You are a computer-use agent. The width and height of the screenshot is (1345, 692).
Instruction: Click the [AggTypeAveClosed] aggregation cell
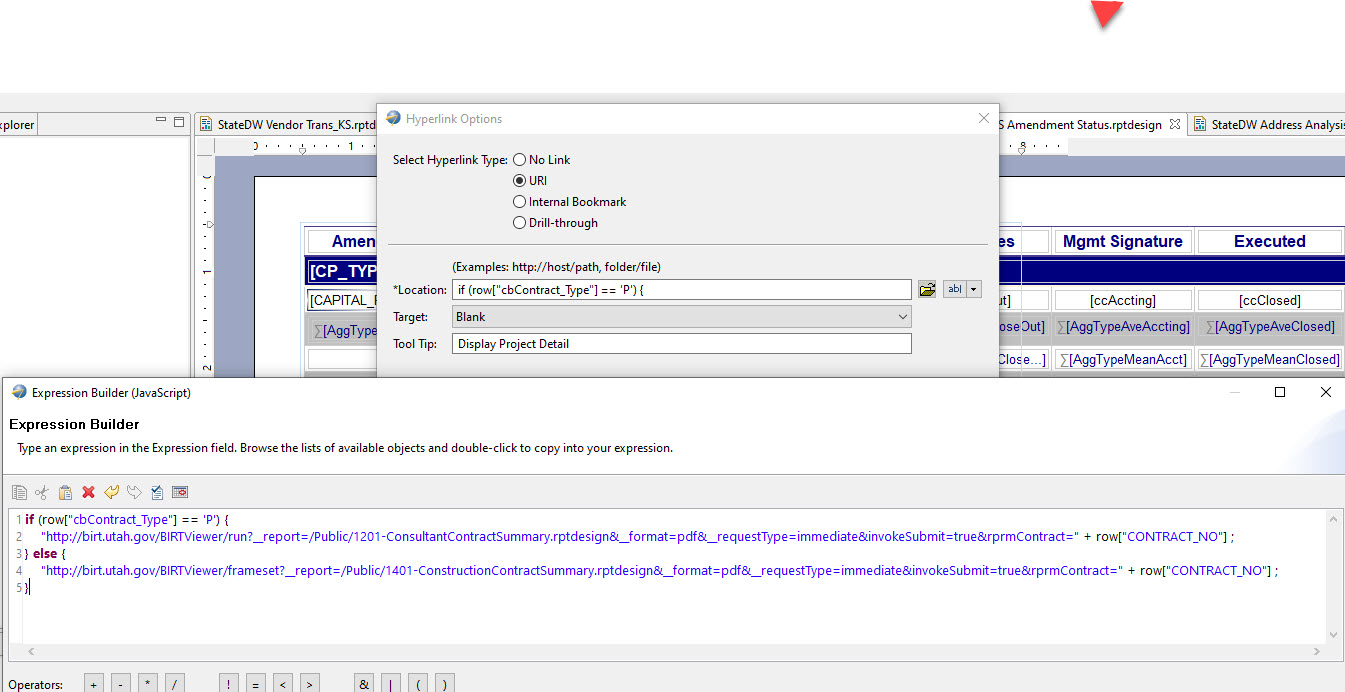click(1269, 327)
